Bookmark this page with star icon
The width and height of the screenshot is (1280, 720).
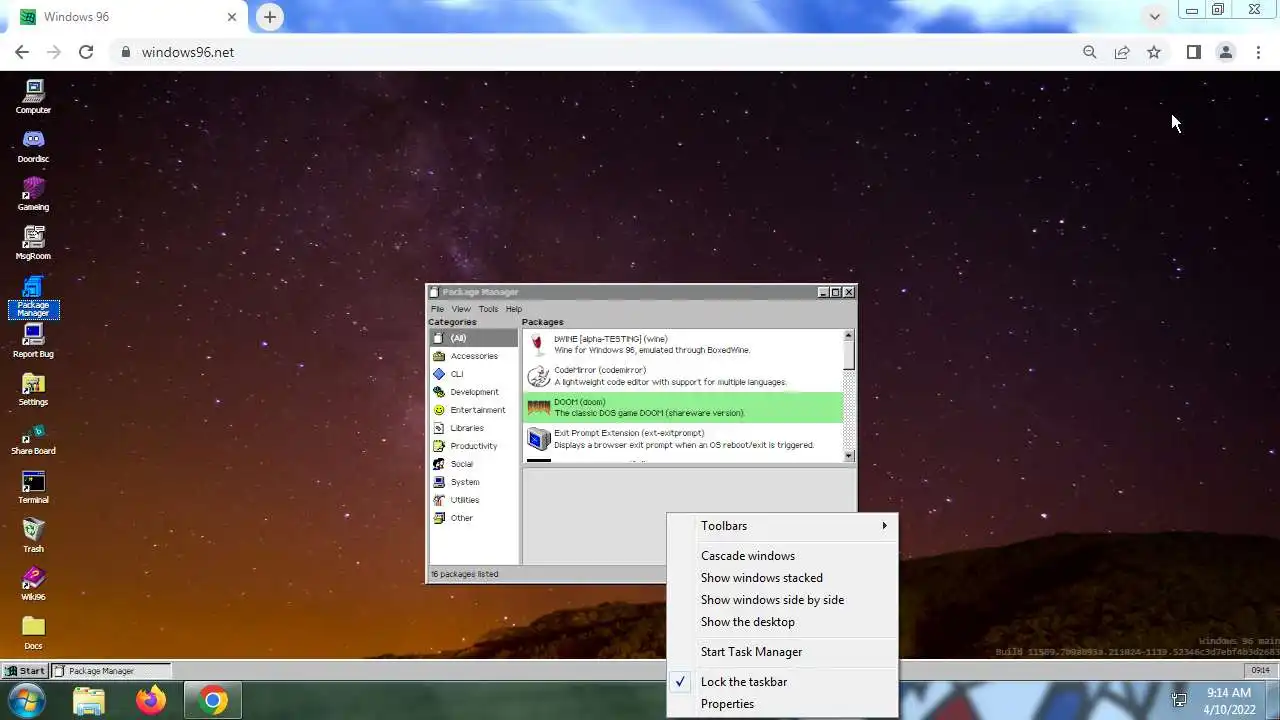click(1154, 52)
